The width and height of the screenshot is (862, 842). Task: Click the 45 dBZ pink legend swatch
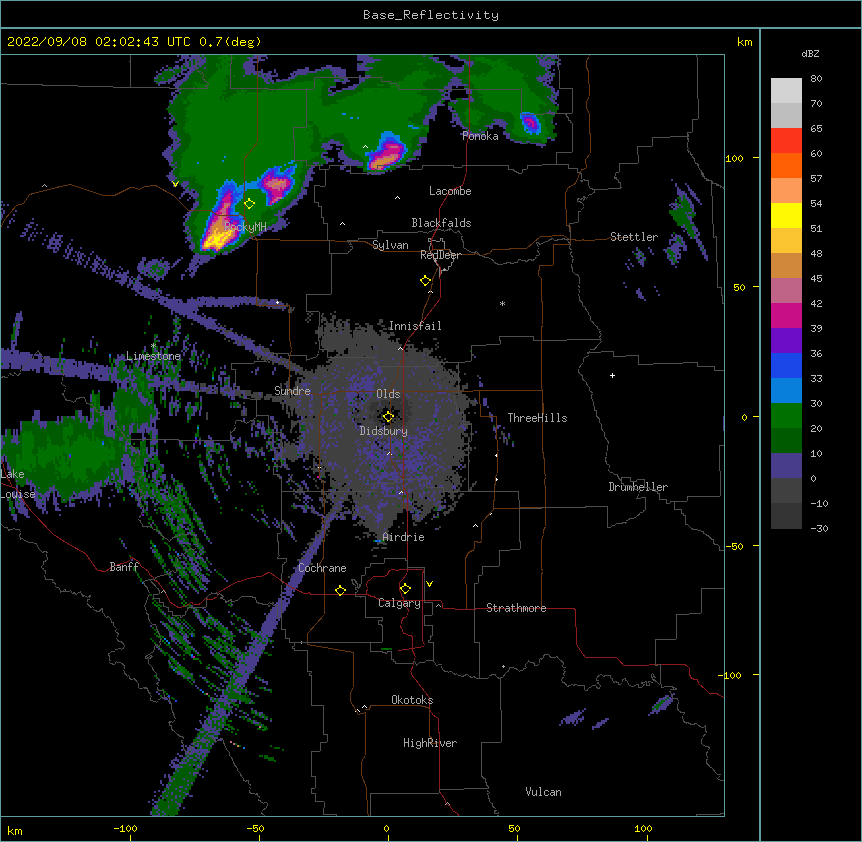(x=786, y=291)
